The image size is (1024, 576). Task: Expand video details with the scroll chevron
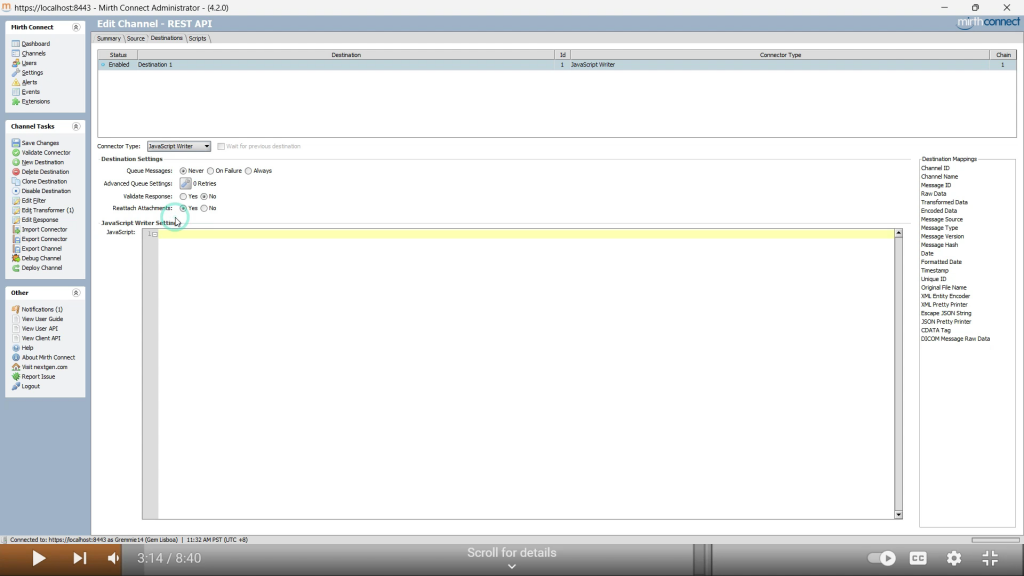pyautogui.click(x=512, y=566)
